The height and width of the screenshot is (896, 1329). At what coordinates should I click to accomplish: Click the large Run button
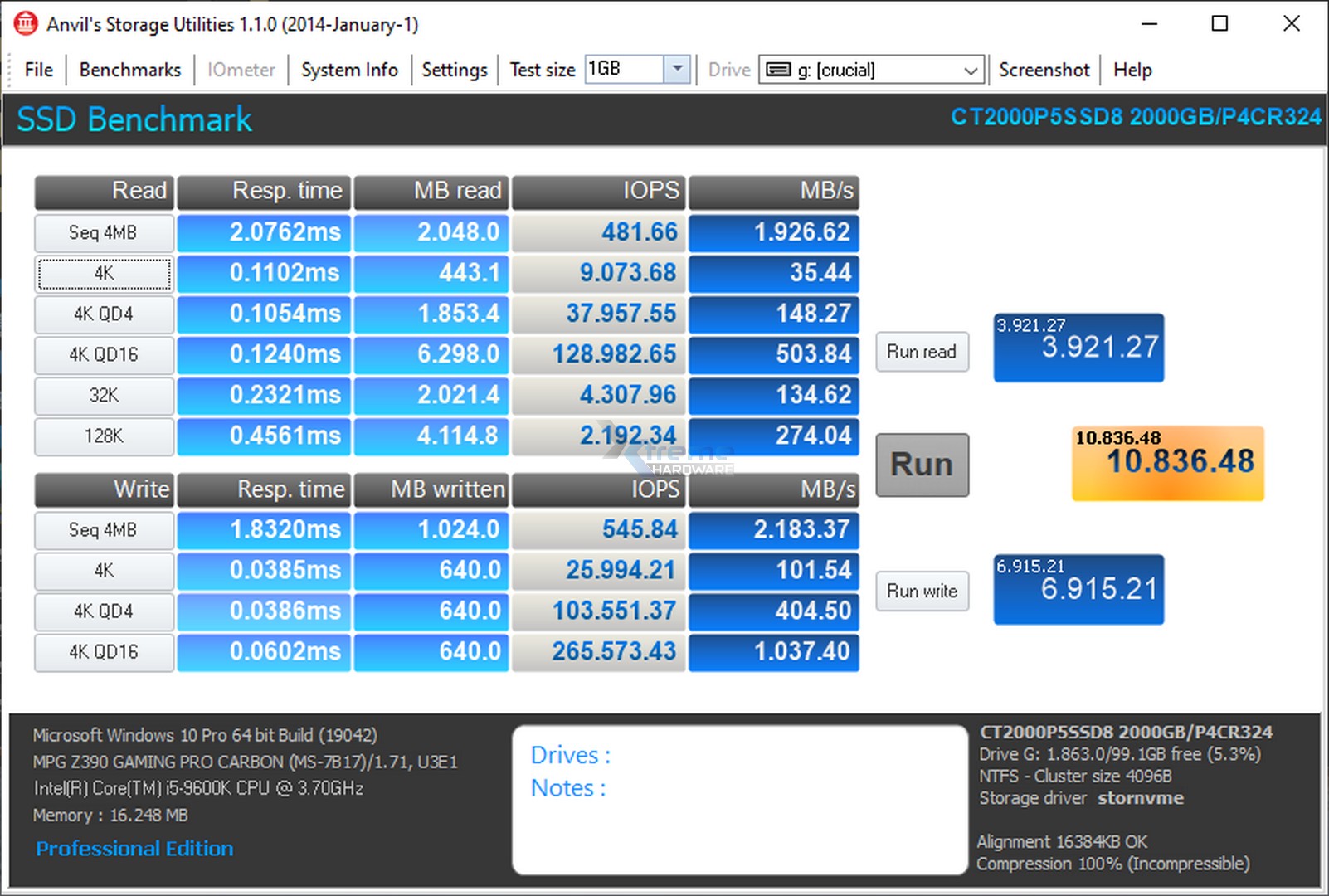coord(922,465)
